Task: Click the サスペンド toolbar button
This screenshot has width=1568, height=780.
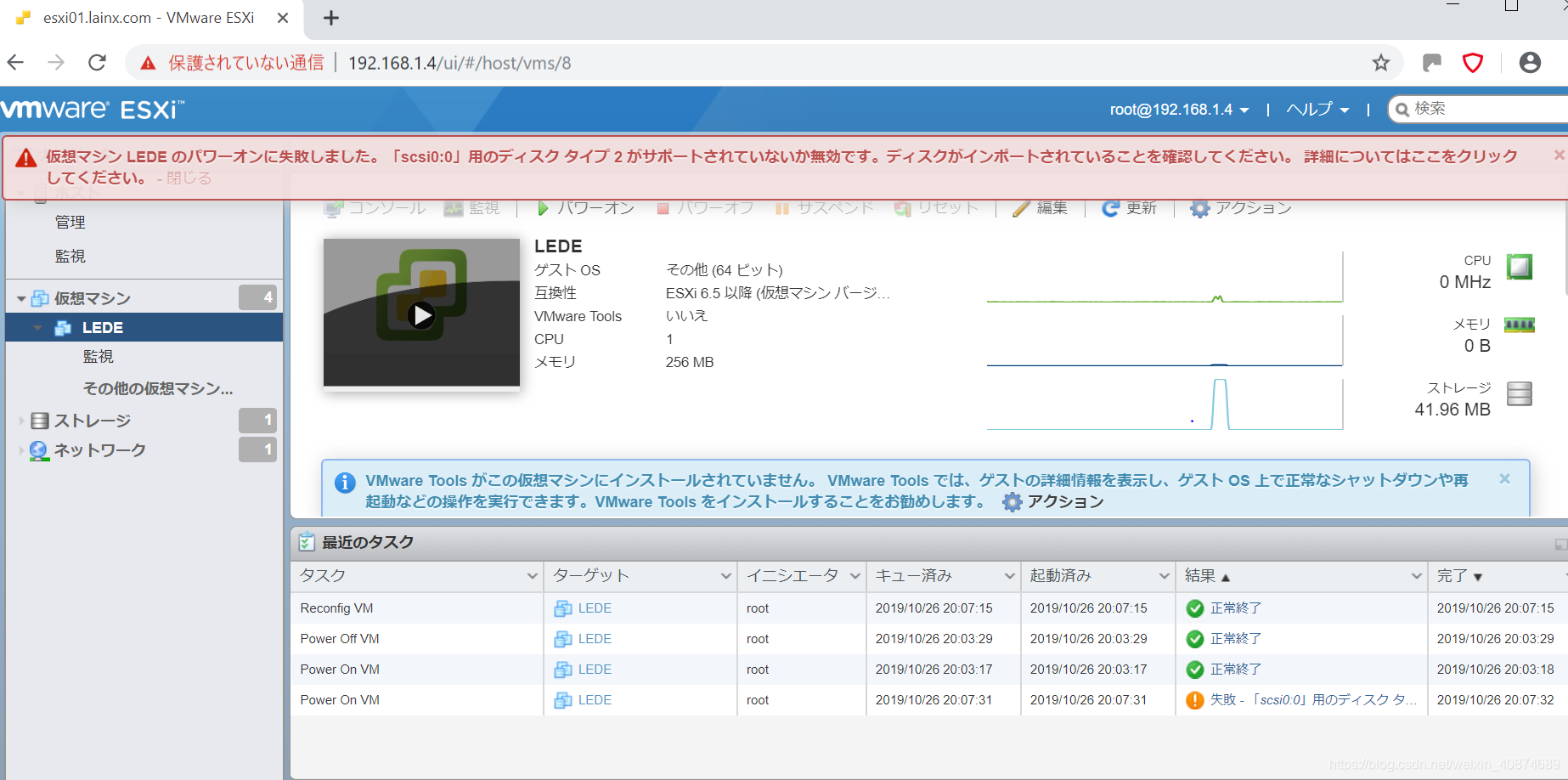Action: point(824,208)
